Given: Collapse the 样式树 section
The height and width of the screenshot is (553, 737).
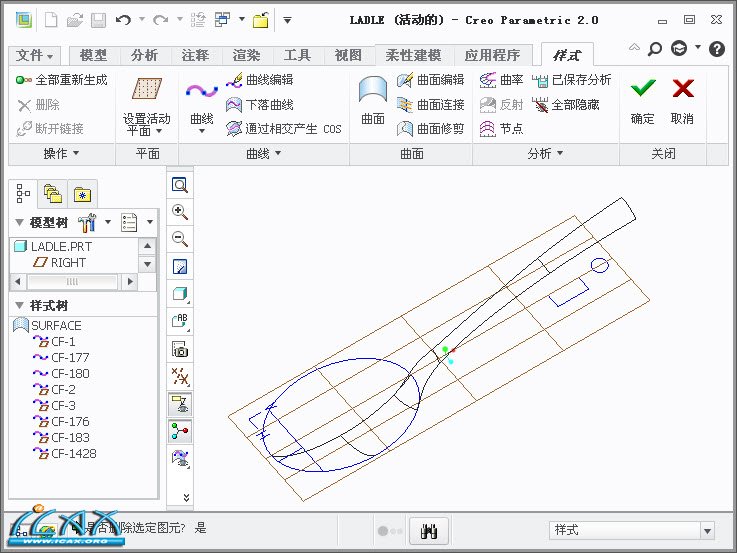Looking at the screenshot, I should tap(19, 305).
